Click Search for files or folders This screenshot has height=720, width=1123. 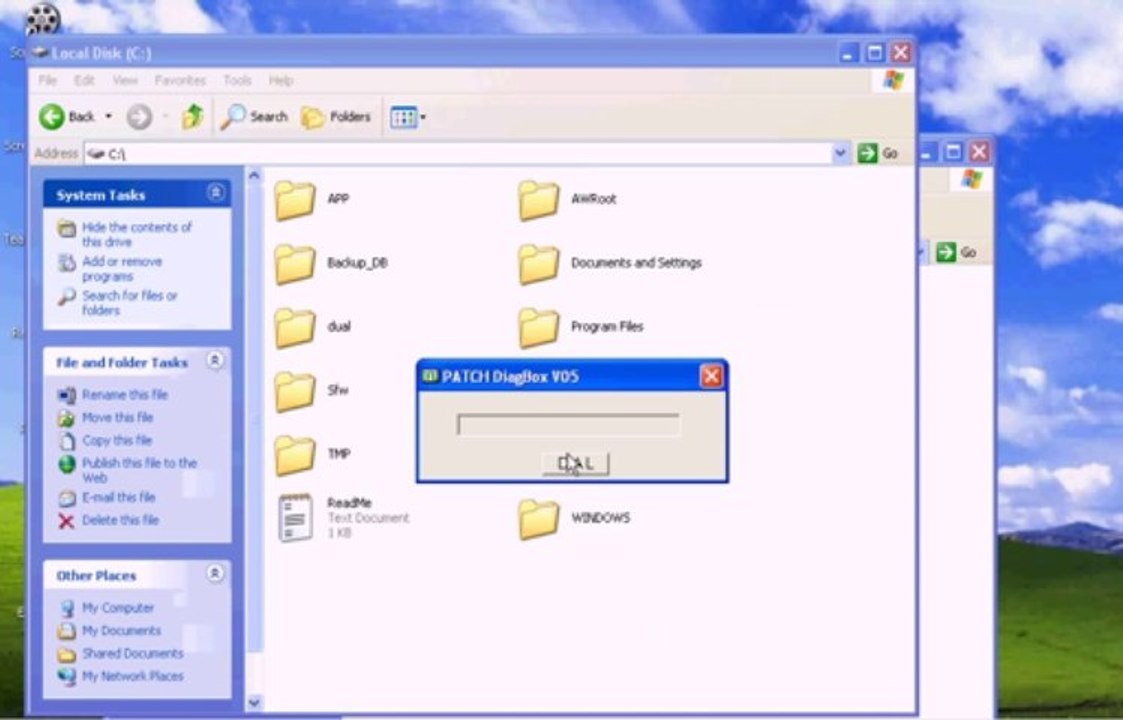[x=130, y=302]
